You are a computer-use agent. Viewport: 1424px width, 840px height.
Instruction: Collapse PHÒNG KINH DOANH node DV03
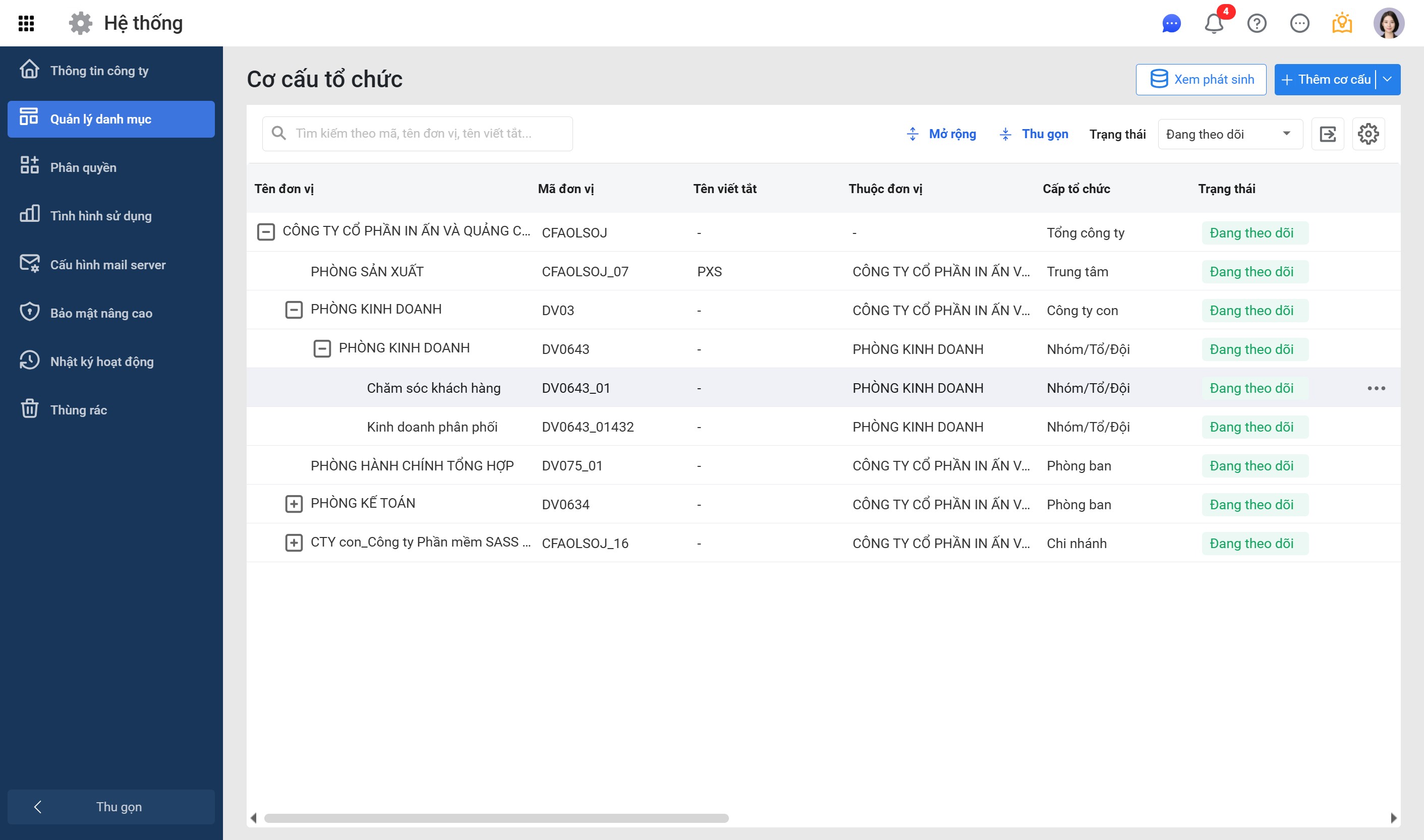click(x=293, y=310)
